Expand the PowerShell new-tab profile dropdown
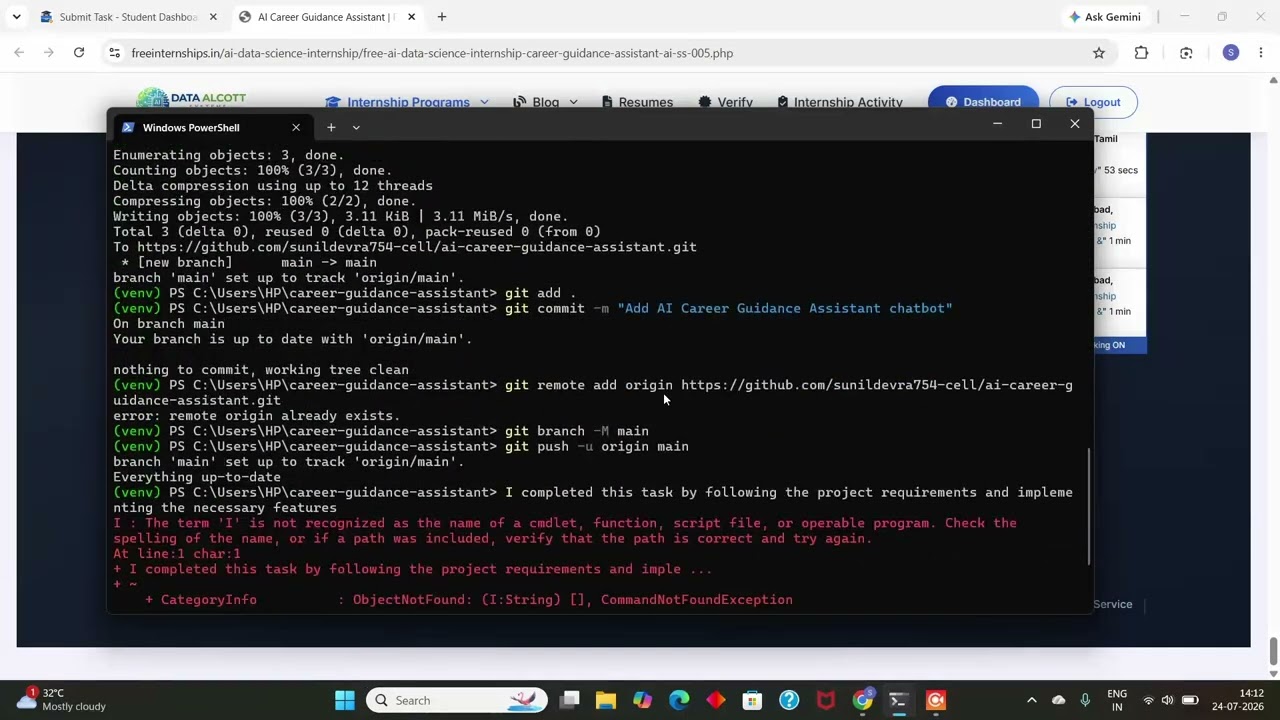1280x720 pixels. [356, 127]
